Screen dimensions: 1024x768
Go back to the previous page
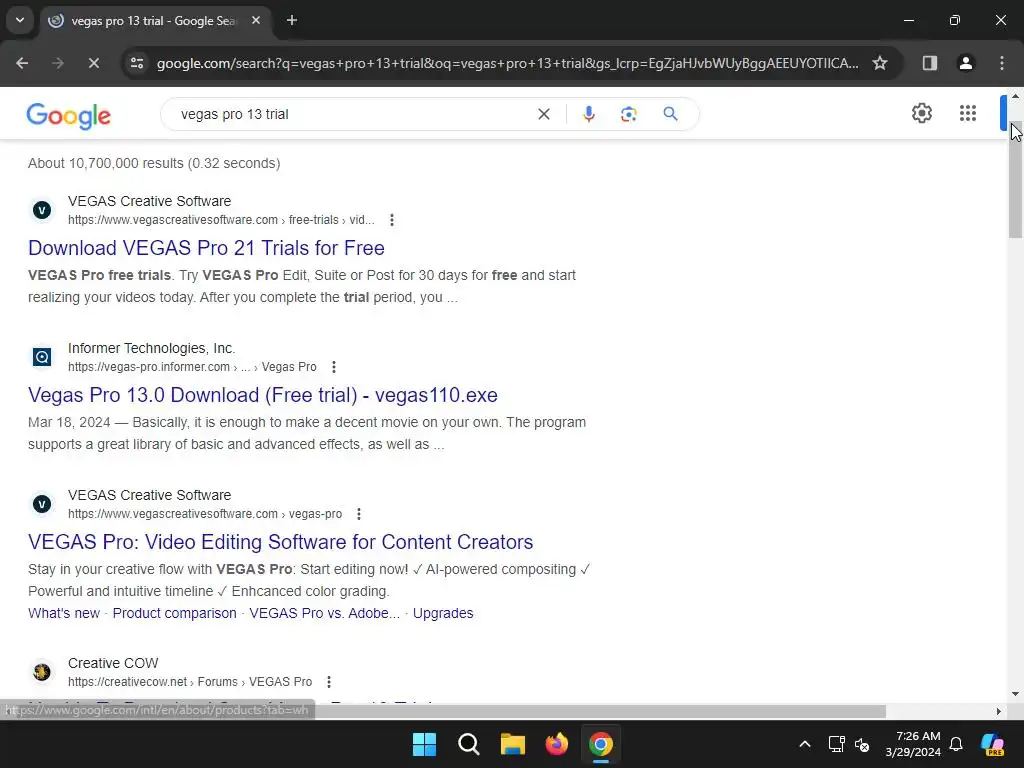22,63
